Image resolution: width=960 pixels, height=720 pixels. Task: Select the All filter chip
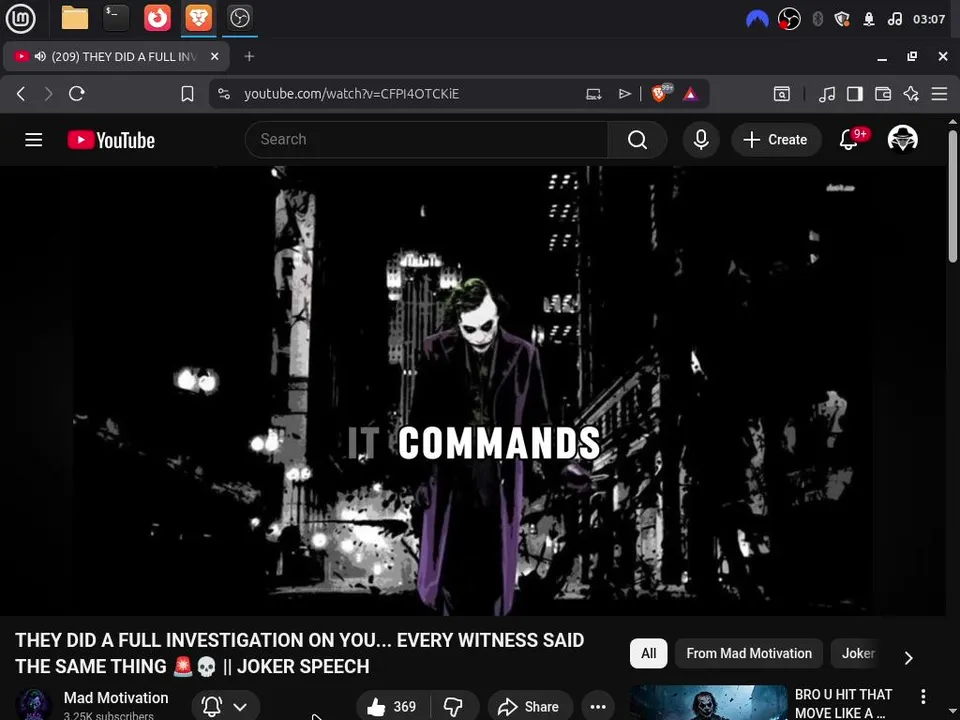click(x=648, y=653)
